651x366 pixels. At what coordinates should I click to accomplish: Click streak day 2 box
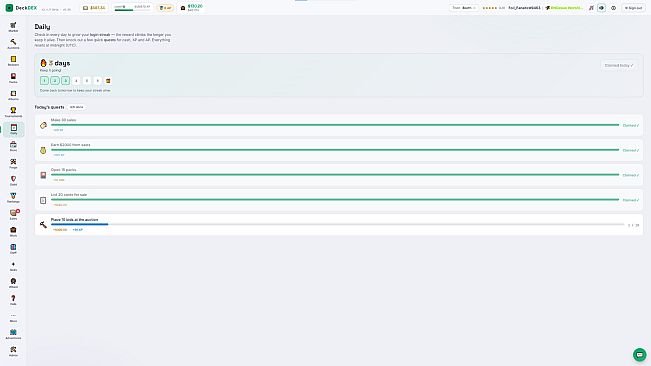tap(55, 81)
